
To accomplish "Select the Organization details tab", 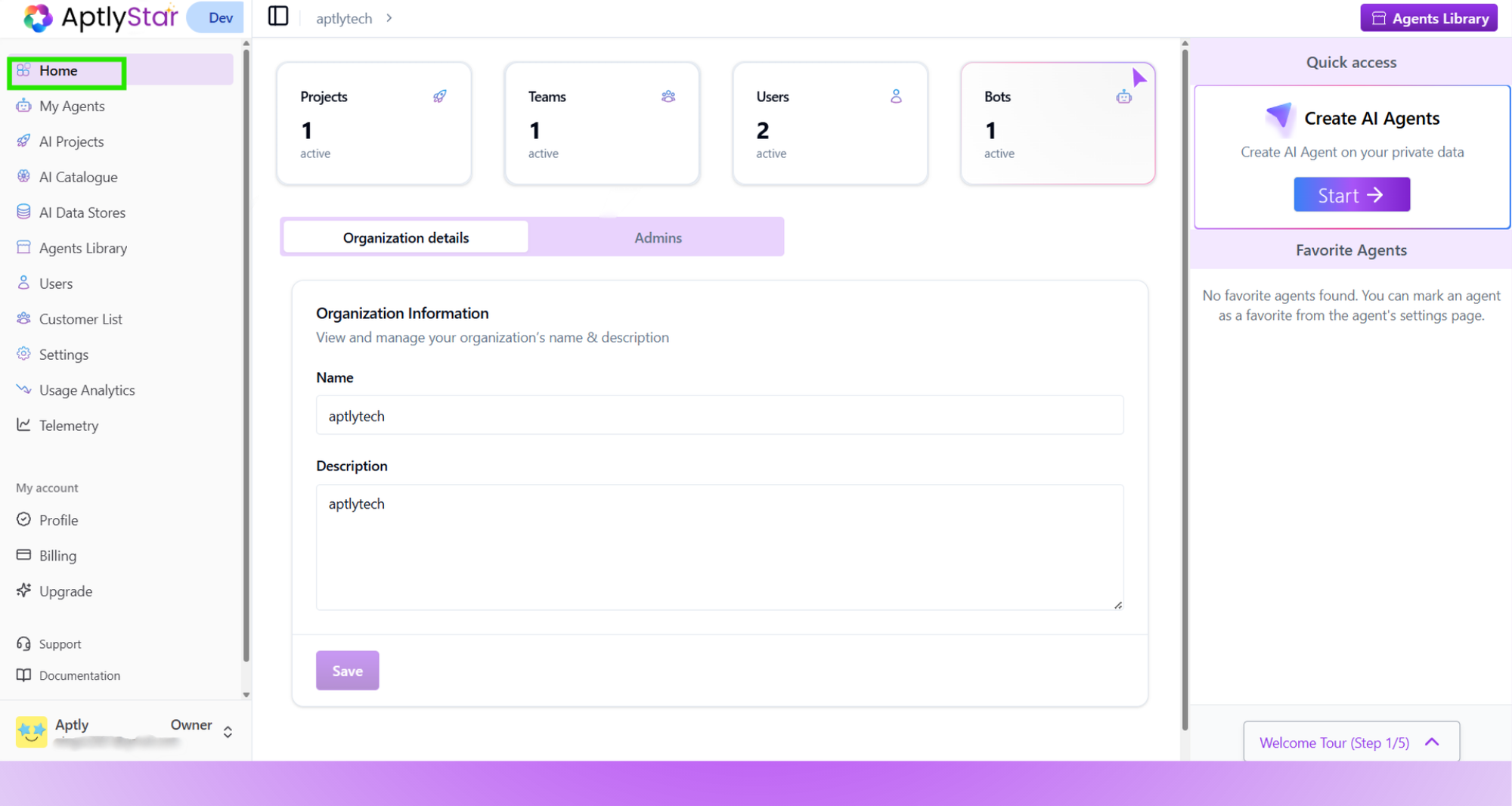I will pyautogui.click(x=405, y=237).
